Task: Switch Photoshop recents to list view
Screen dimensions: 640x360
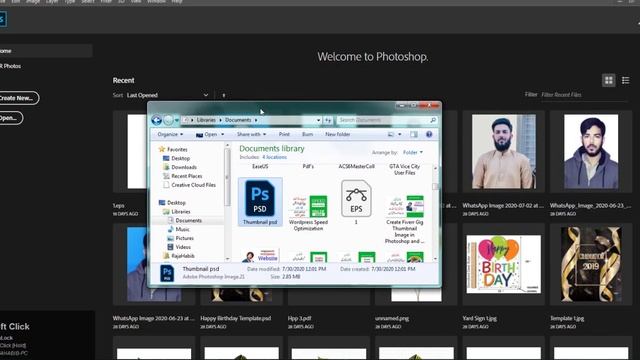Action: click(x=625, y=80)
